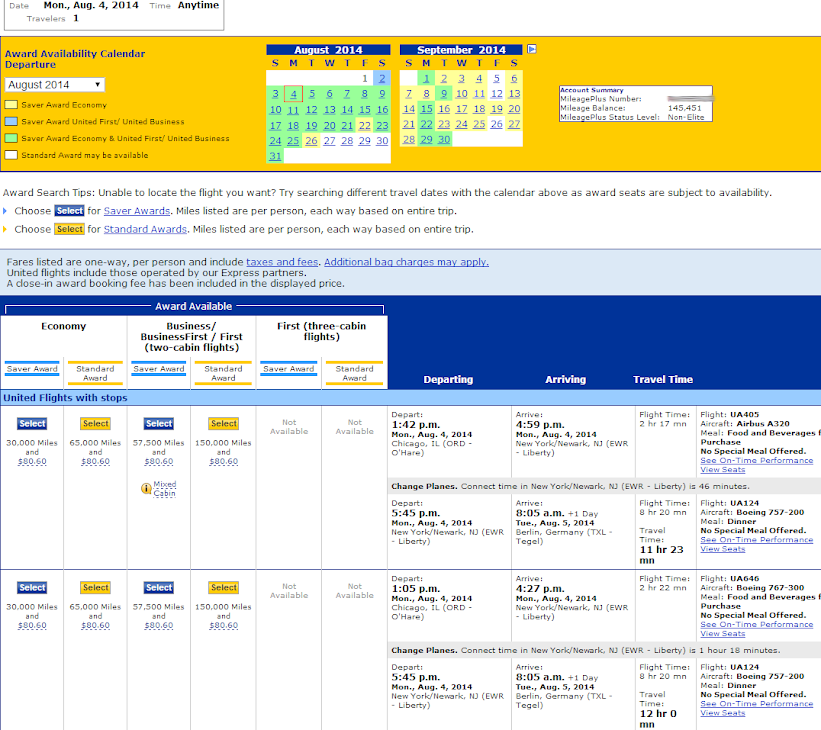Click First three-cabin Standard Award header
This screenshot has height=730, width=821.
click(x=354, y=373)
